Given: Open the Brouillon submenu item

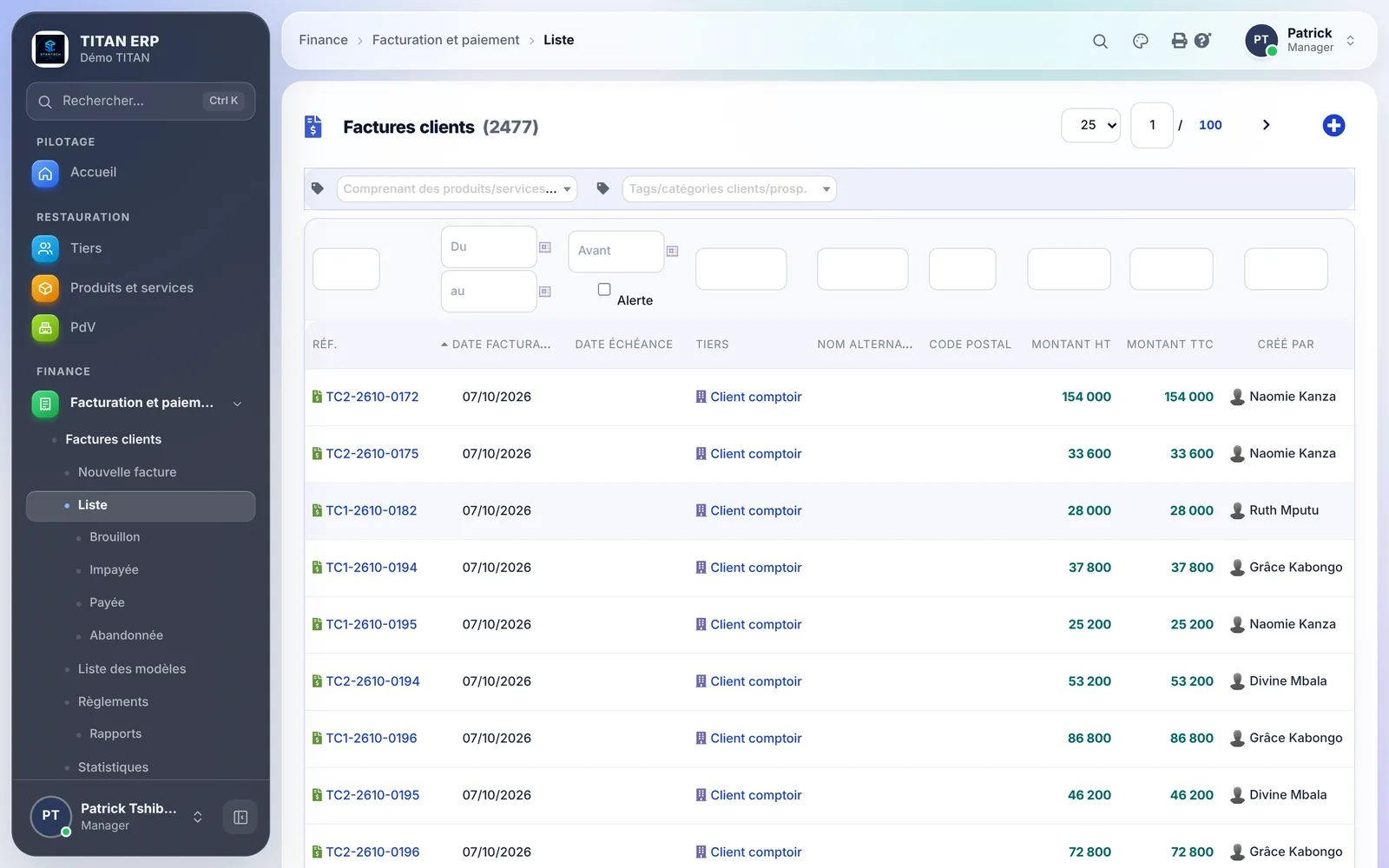Looking at the screenshot, I should 115,537.
